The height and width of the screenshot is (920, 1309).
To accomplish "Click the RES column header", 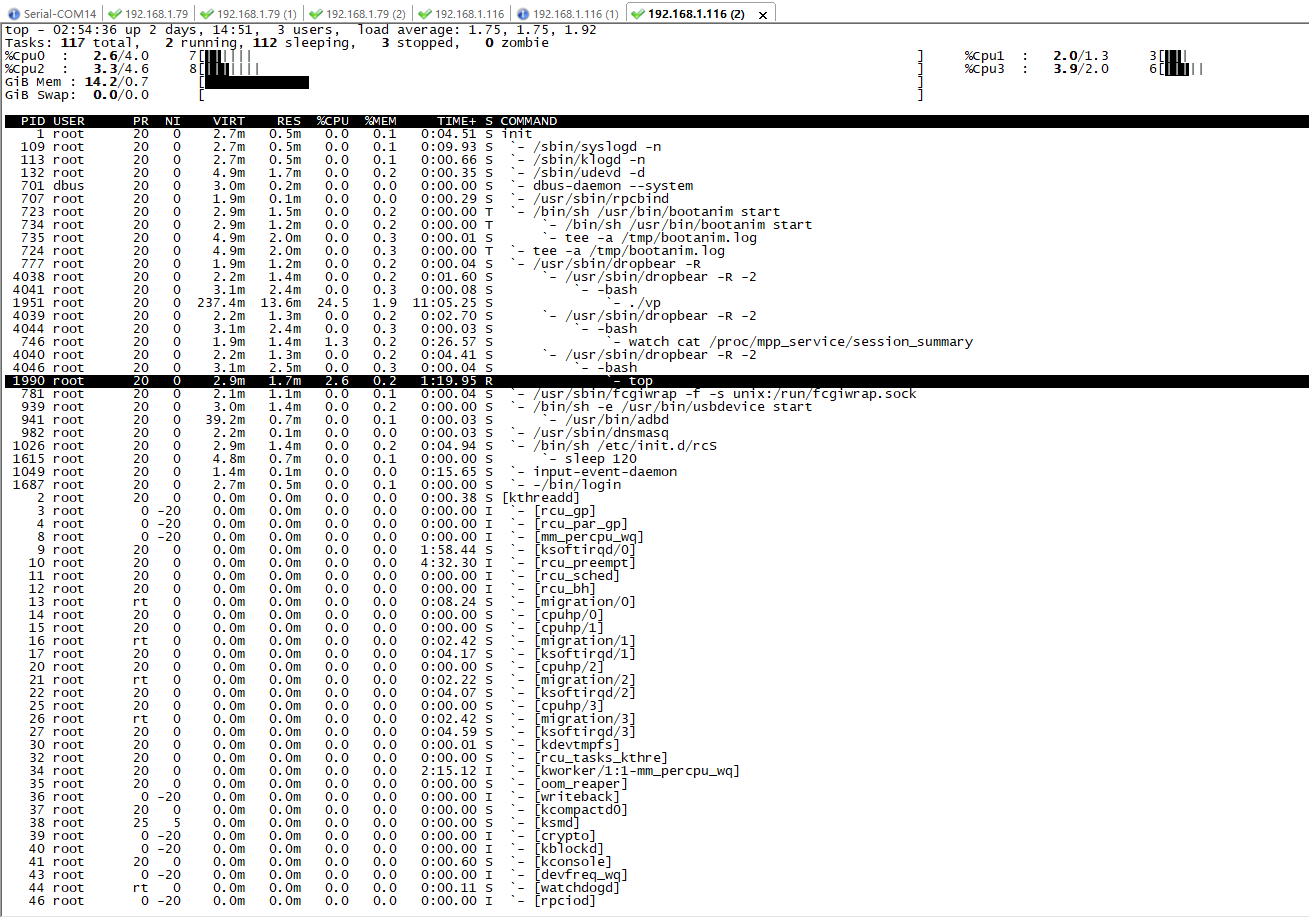I will 289,121.
